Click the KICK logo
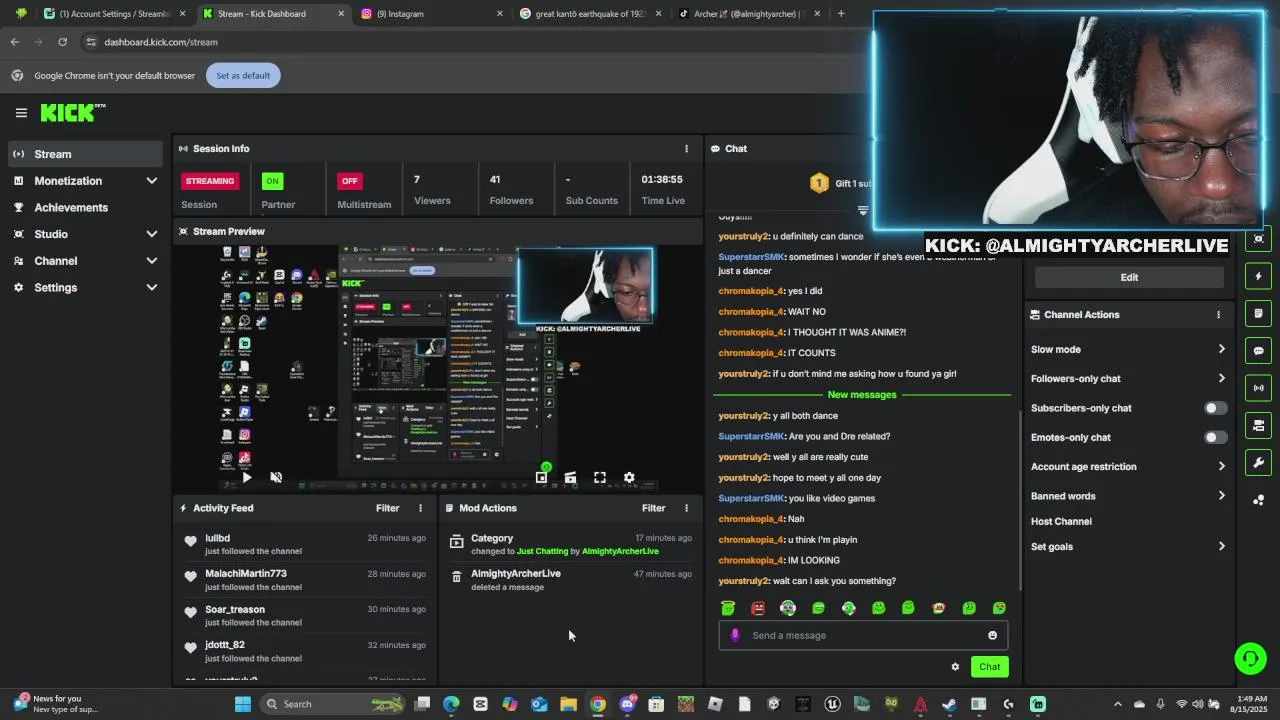This screenshot has width=1280, height=720. point(73,113)
